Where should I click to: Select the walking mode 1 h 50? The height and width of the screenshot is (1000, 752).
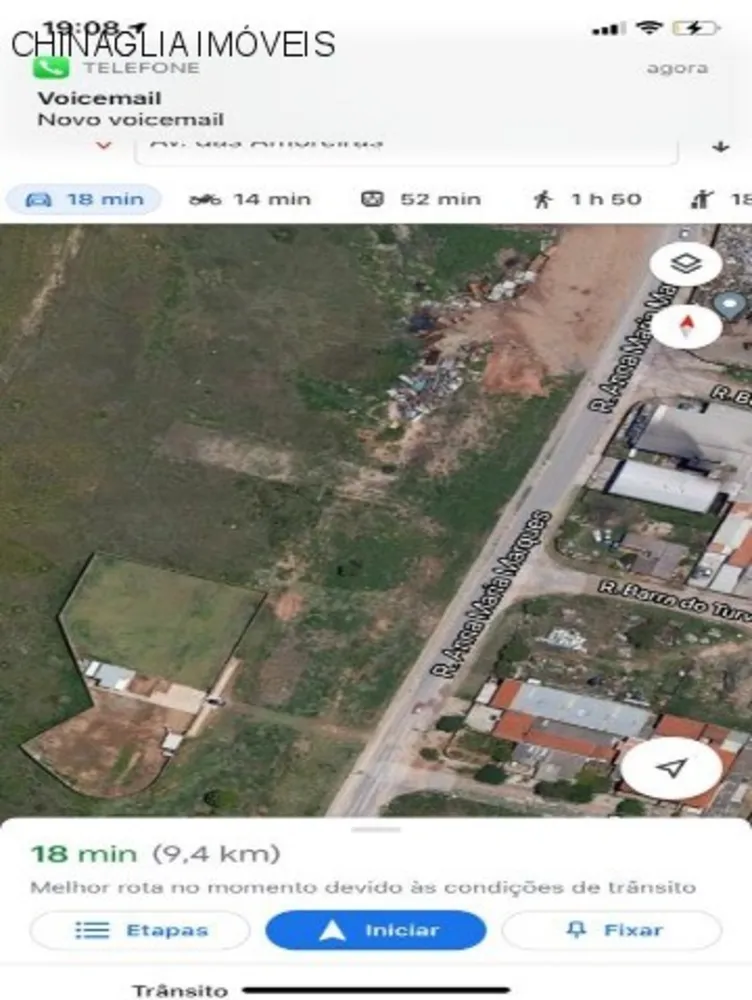586,200
